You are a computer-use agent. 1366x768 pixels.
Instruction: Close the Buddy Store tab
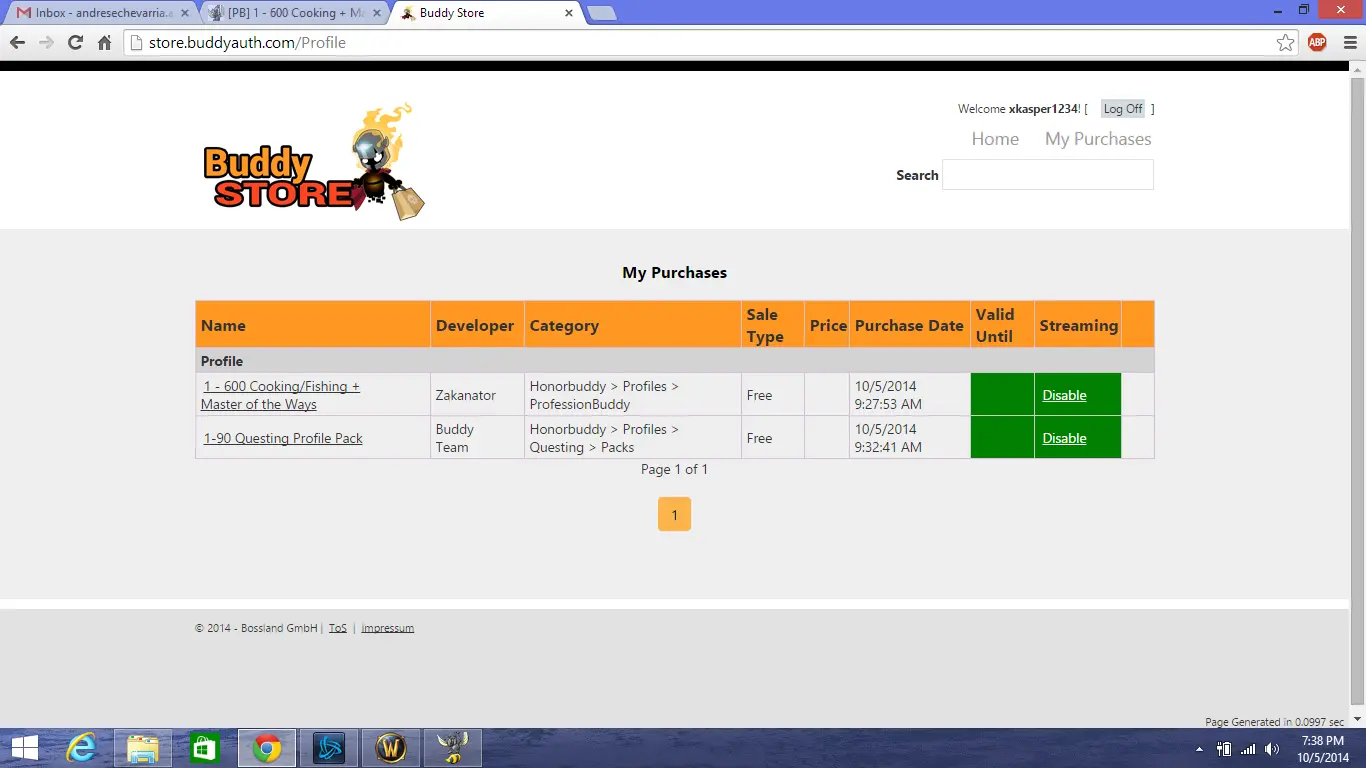pos(569,13)
